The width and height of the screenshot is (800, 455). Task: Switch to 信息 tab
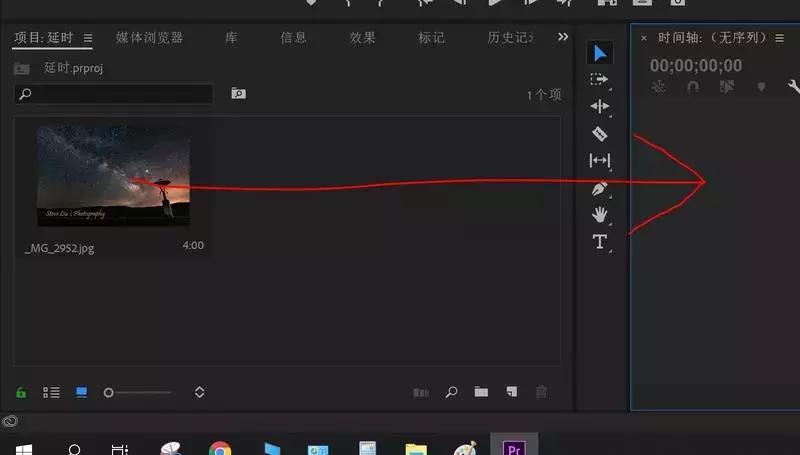coord(293,38)
